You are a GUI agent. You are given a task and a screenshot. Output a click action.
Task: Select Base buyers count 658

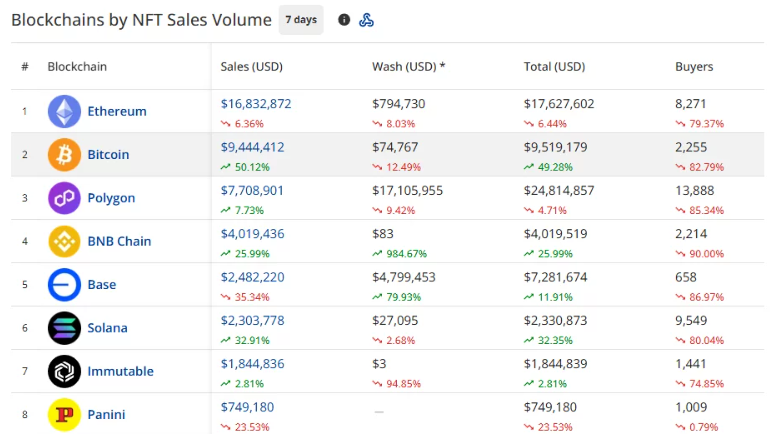point(685,277)
